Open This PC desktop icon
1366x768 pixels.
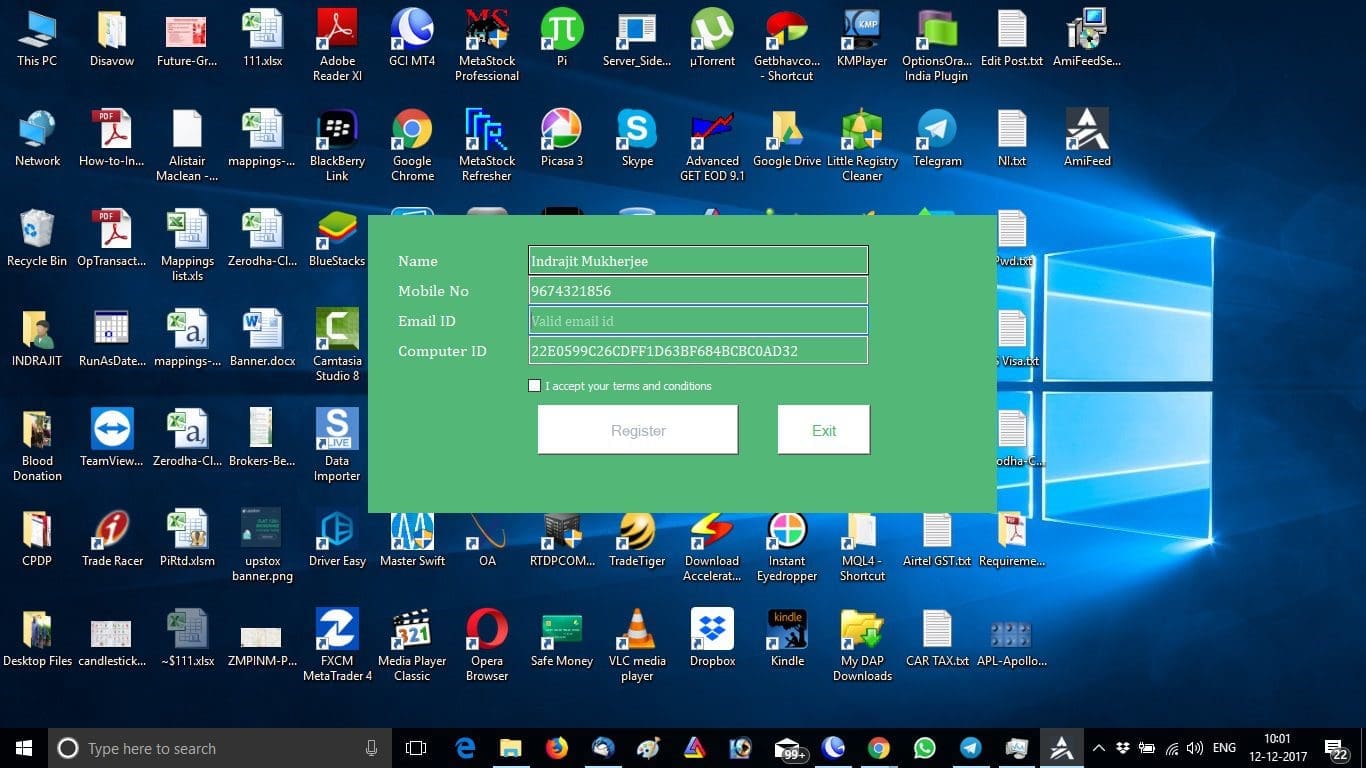click(x=37, y=38)
